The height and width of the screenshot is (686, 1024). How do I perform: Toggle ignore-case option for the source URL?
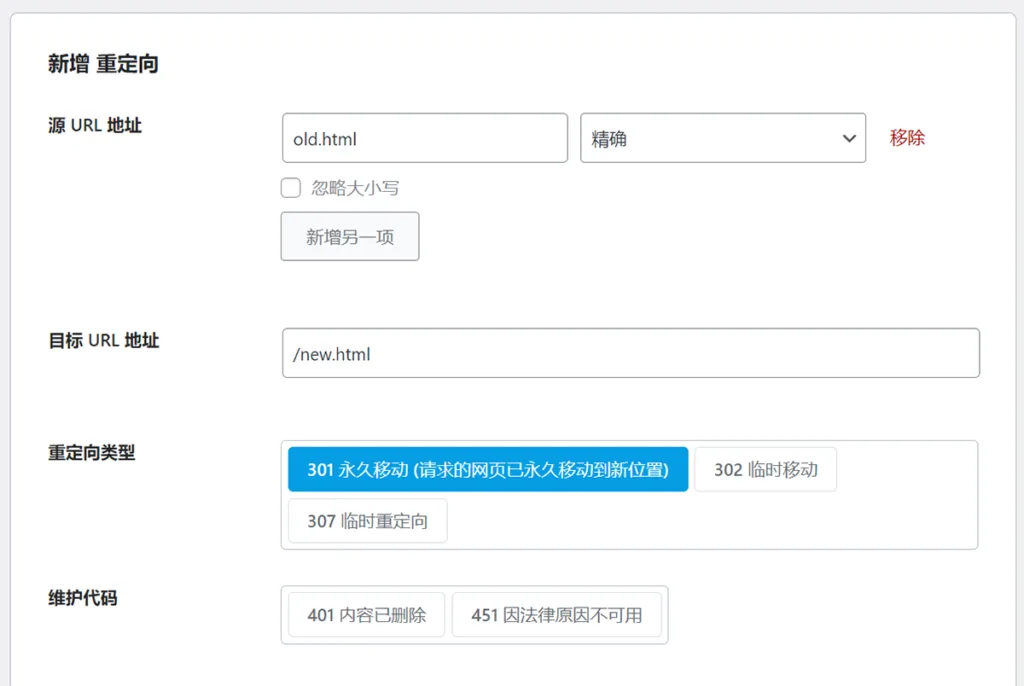click(x=290, y=187)
